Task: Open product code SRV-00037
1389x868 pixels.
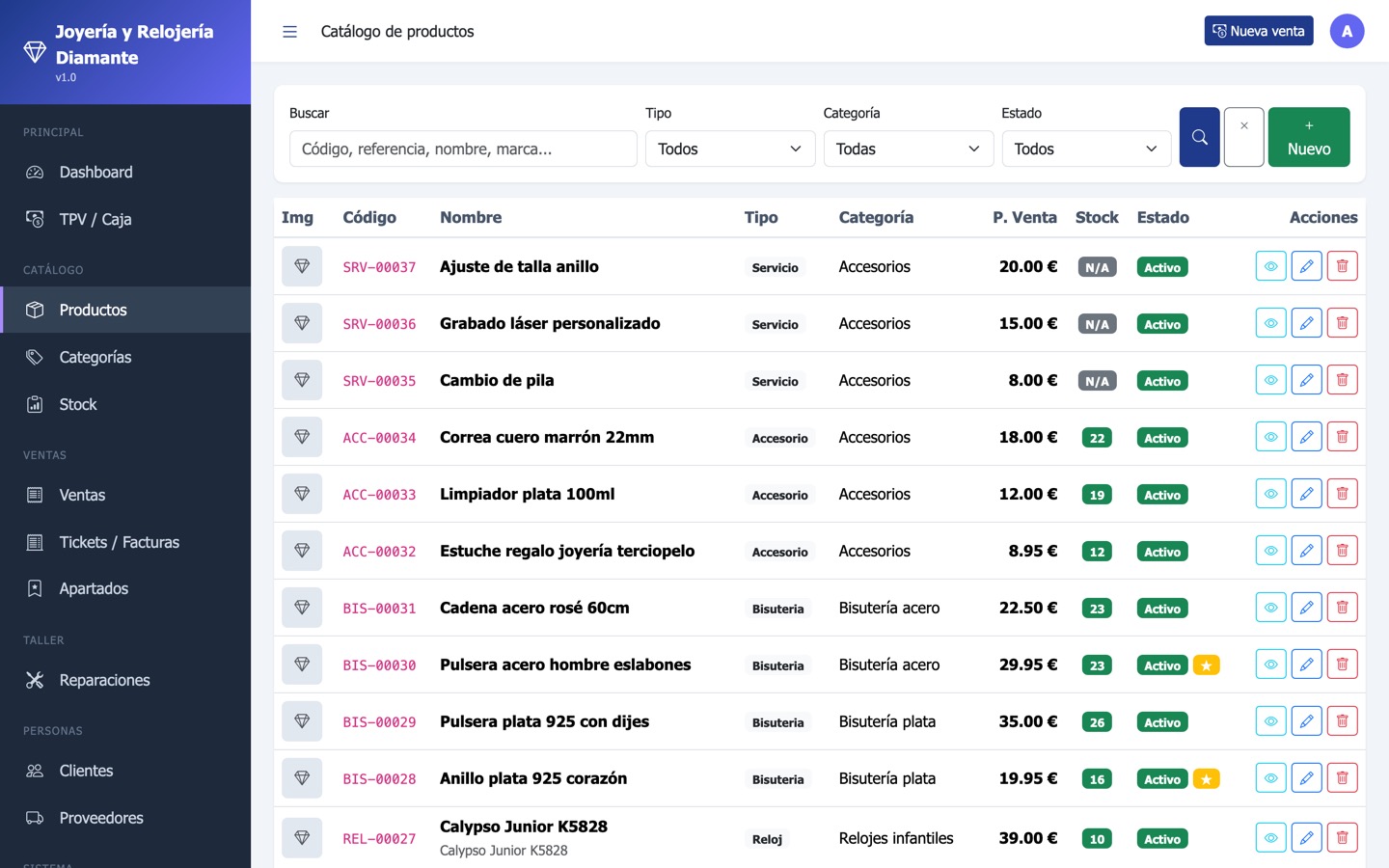Action: pyautogui.click(x=379, y=267)
